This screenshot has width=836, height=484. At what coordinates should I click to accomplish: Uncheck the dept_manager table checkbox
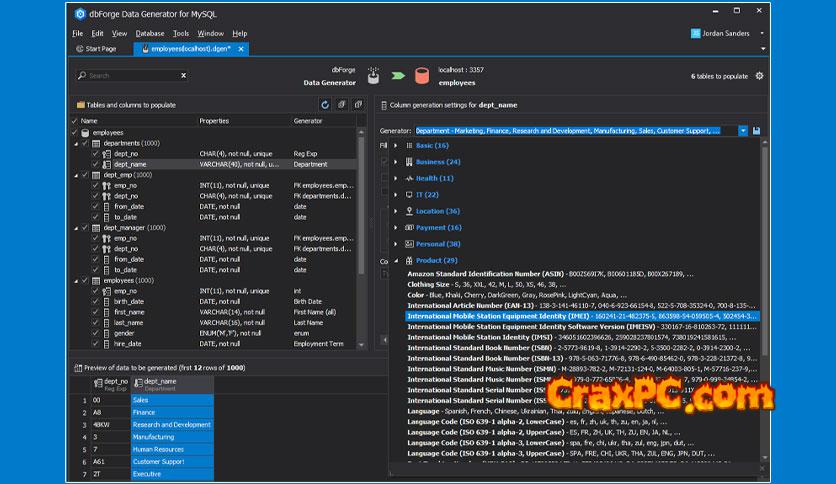click(x=84, y=228)
